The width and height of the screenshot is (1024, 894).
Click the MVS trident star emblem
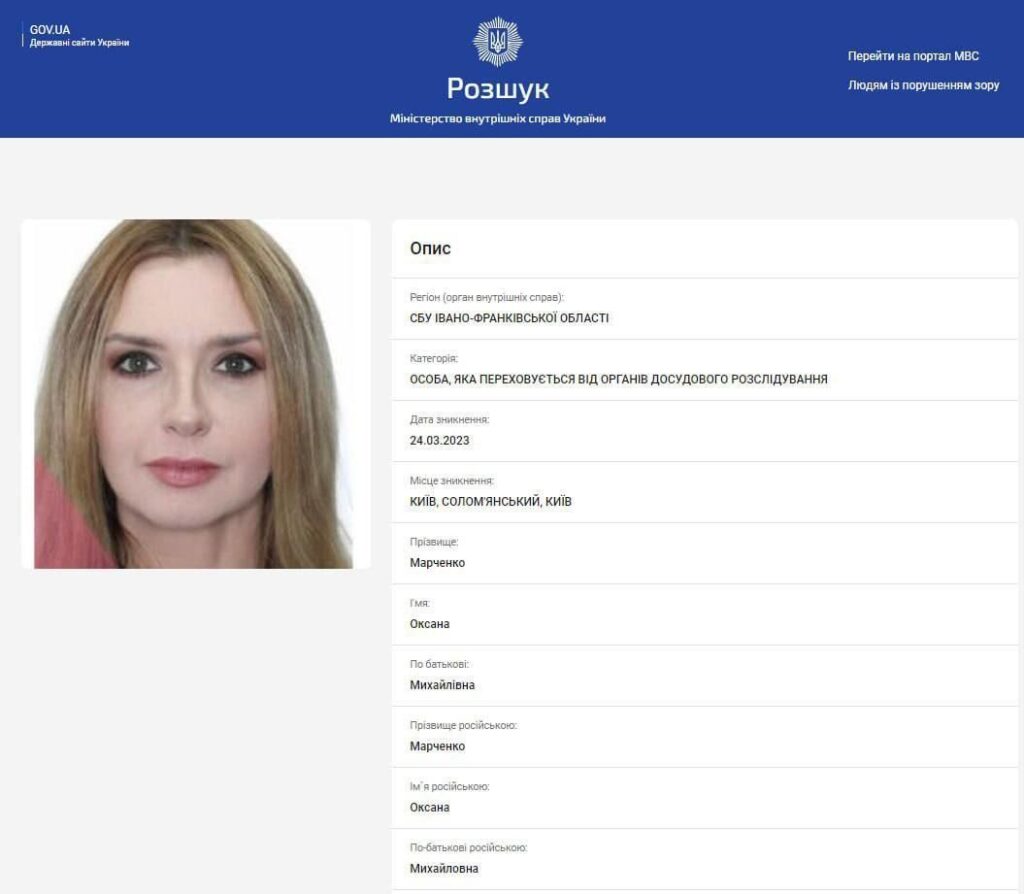[x=497, y=41]
